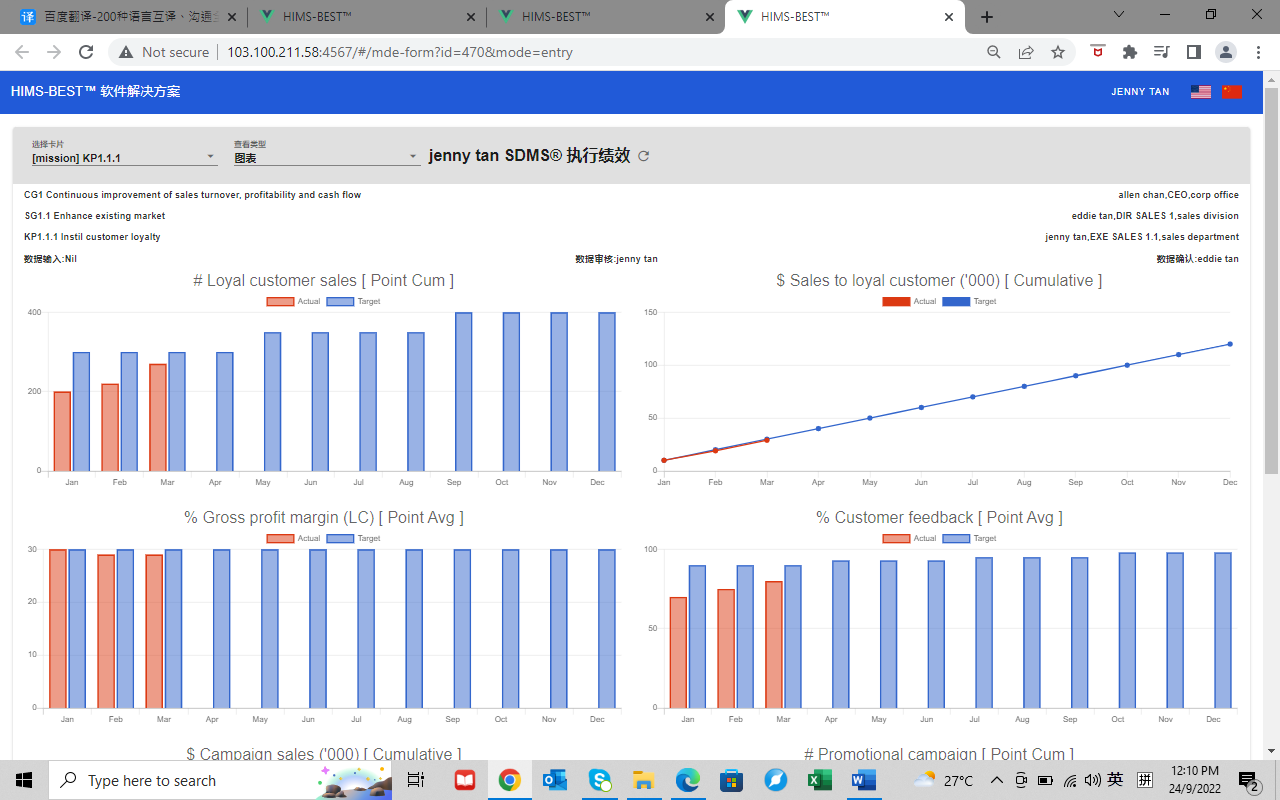Viewport: 1280px width, 800px height.
Task: Switch language using the China flag icon
Action: click(1231, 92)
